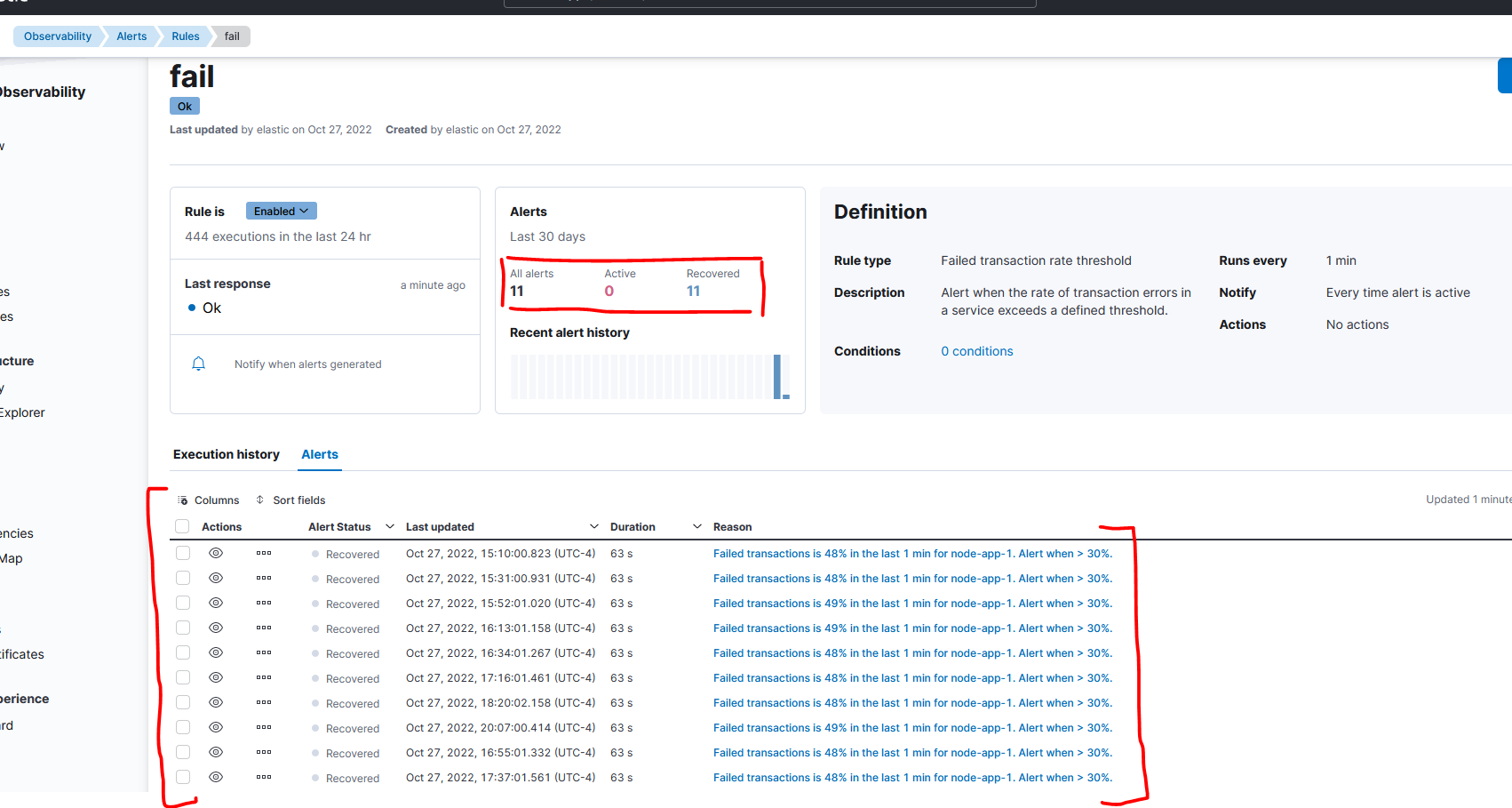
Task: Open more actions for the 15:31:00.931 alert
Action: pyautogui.click(x=264, y=578)
